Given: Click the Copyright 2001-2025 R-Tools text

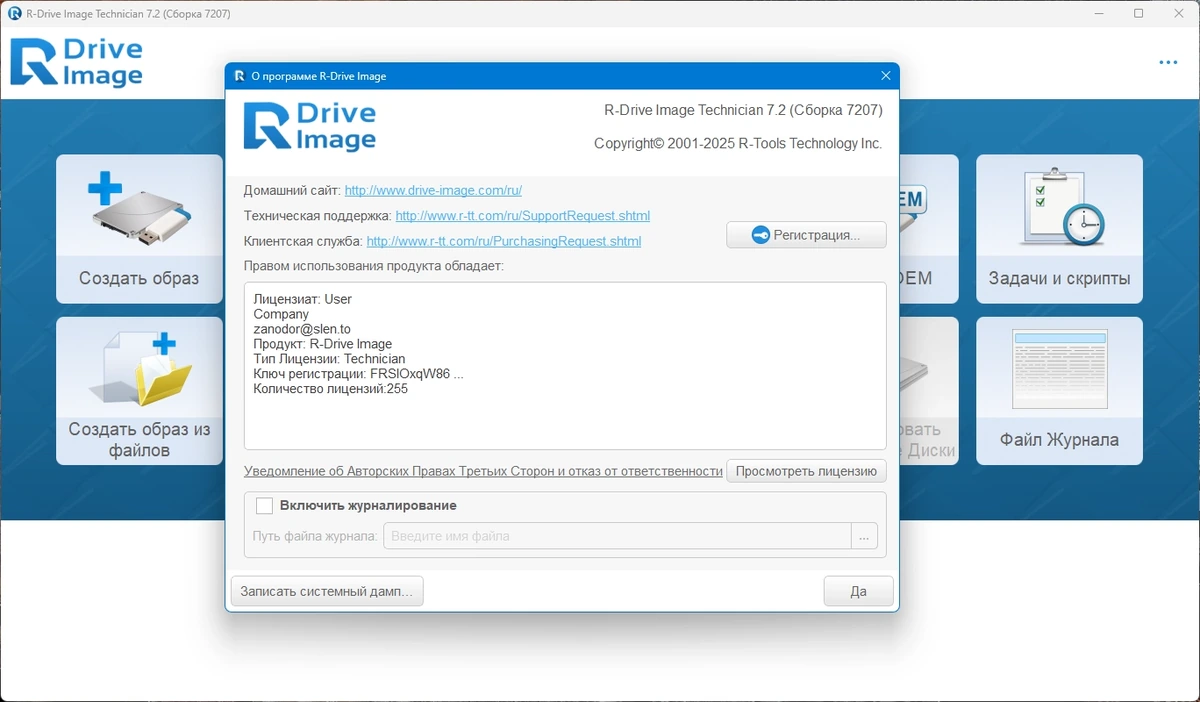Looking at the screenshot, I should point(738,143).
